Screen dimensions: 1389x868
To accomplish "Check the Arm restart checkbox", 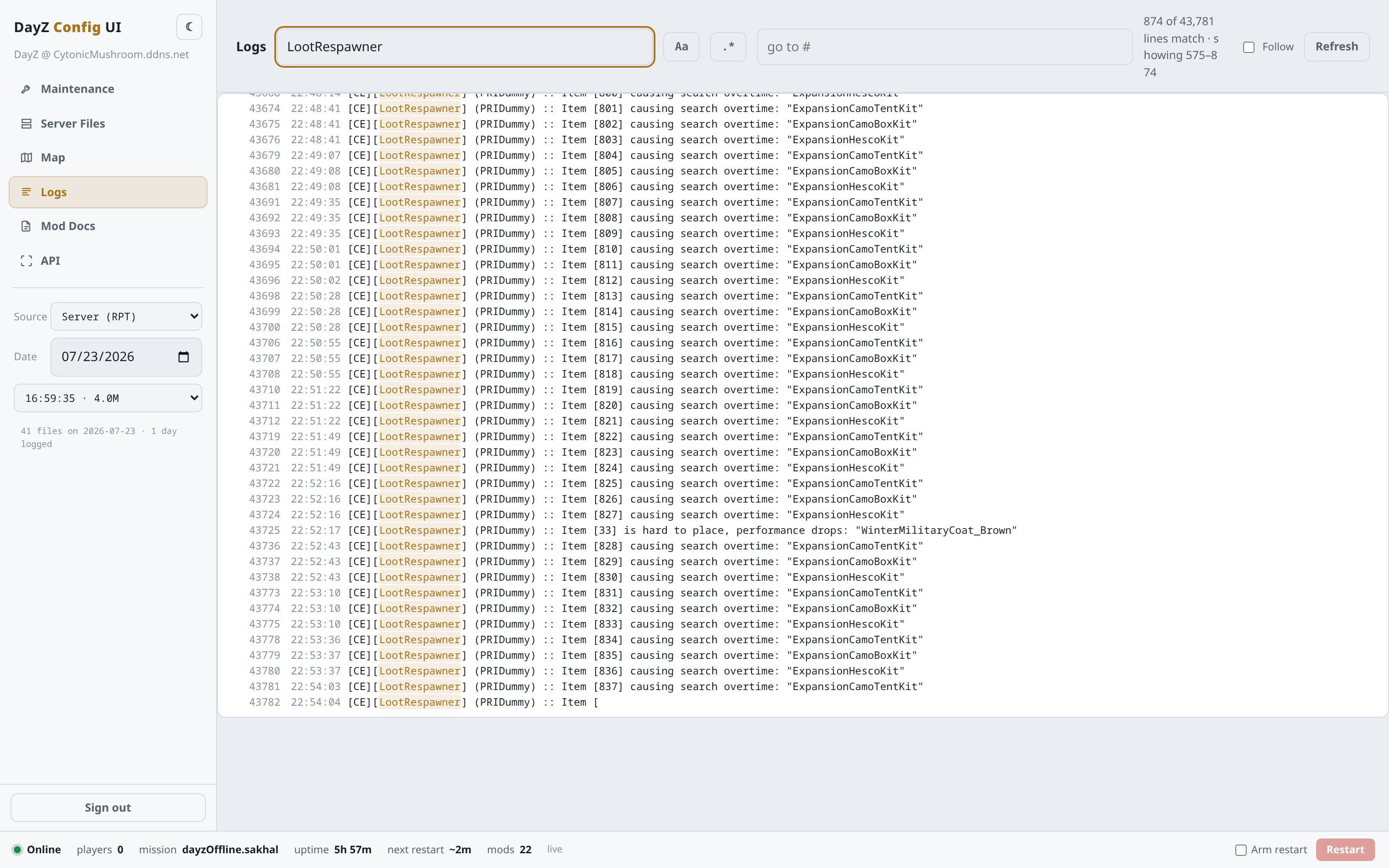I will 1241,850.
